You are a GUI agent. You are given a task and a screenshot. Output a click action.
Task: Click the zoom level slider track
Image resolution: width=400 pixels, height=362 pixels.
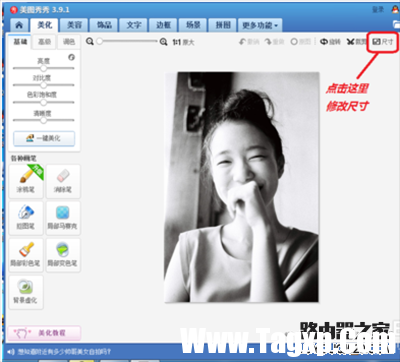pos(127,41)
